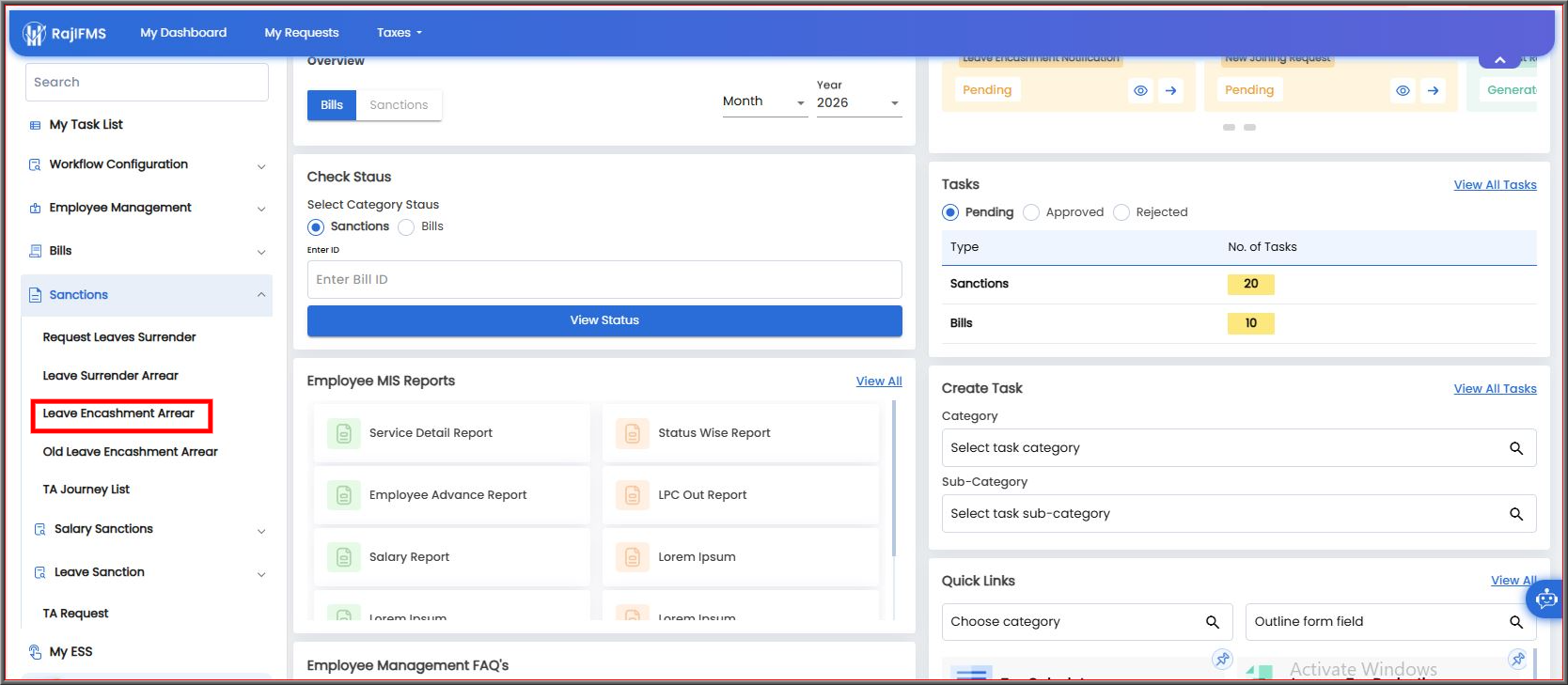Click the LPC Out Report document icon

(x=633, y=495)
